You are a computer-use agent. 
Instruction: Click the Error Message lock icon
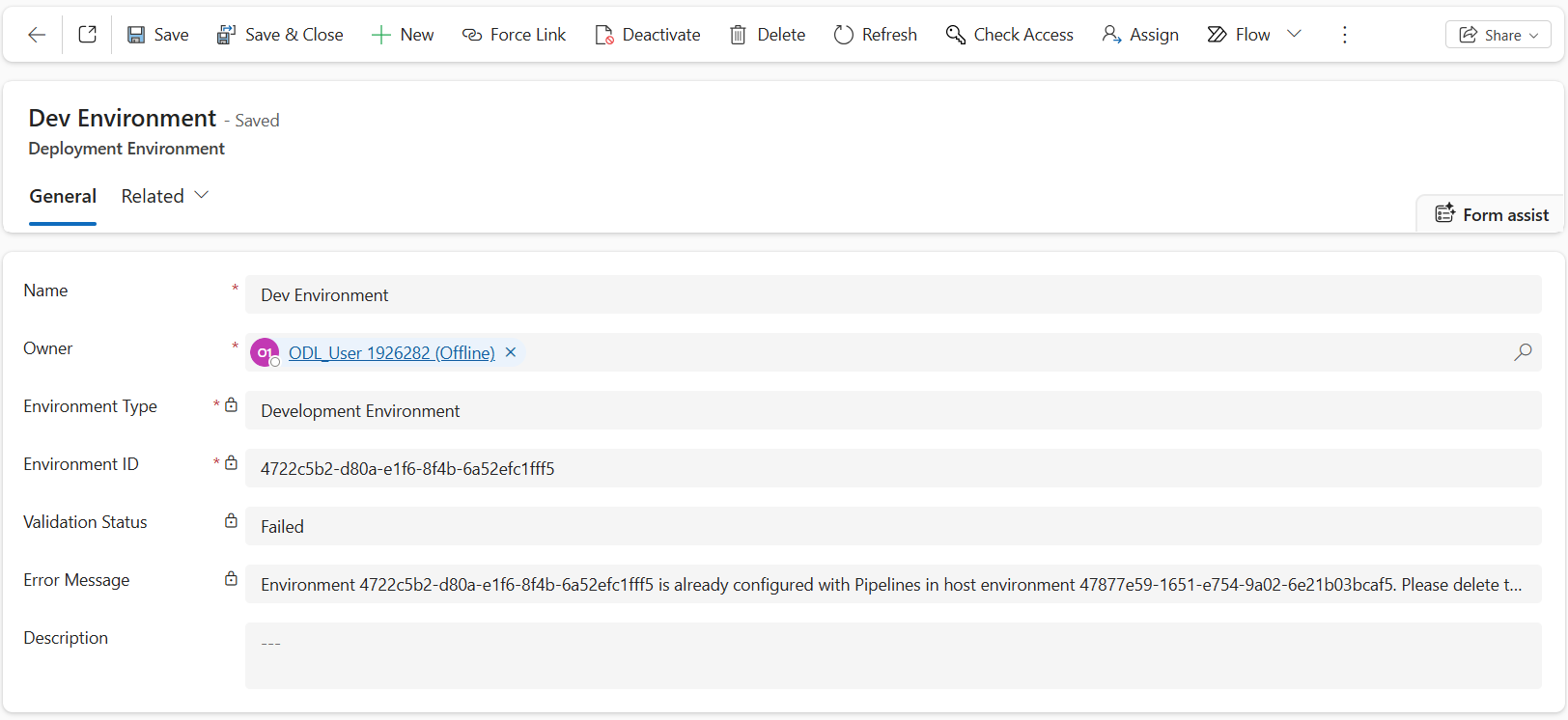[x=231, y=579]
